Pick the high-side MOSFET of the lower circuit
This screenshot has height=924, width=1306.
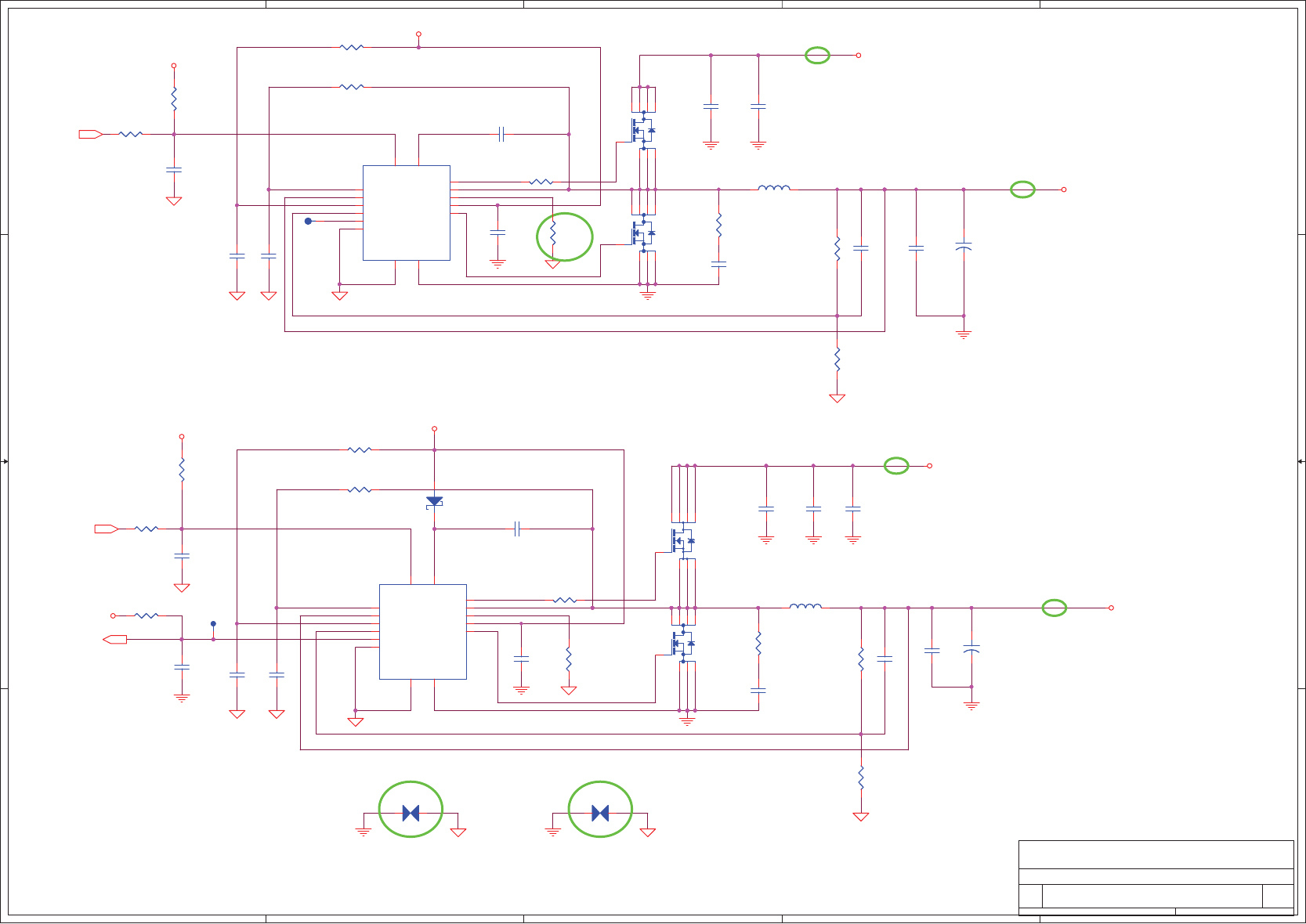(x=682, y=540)
